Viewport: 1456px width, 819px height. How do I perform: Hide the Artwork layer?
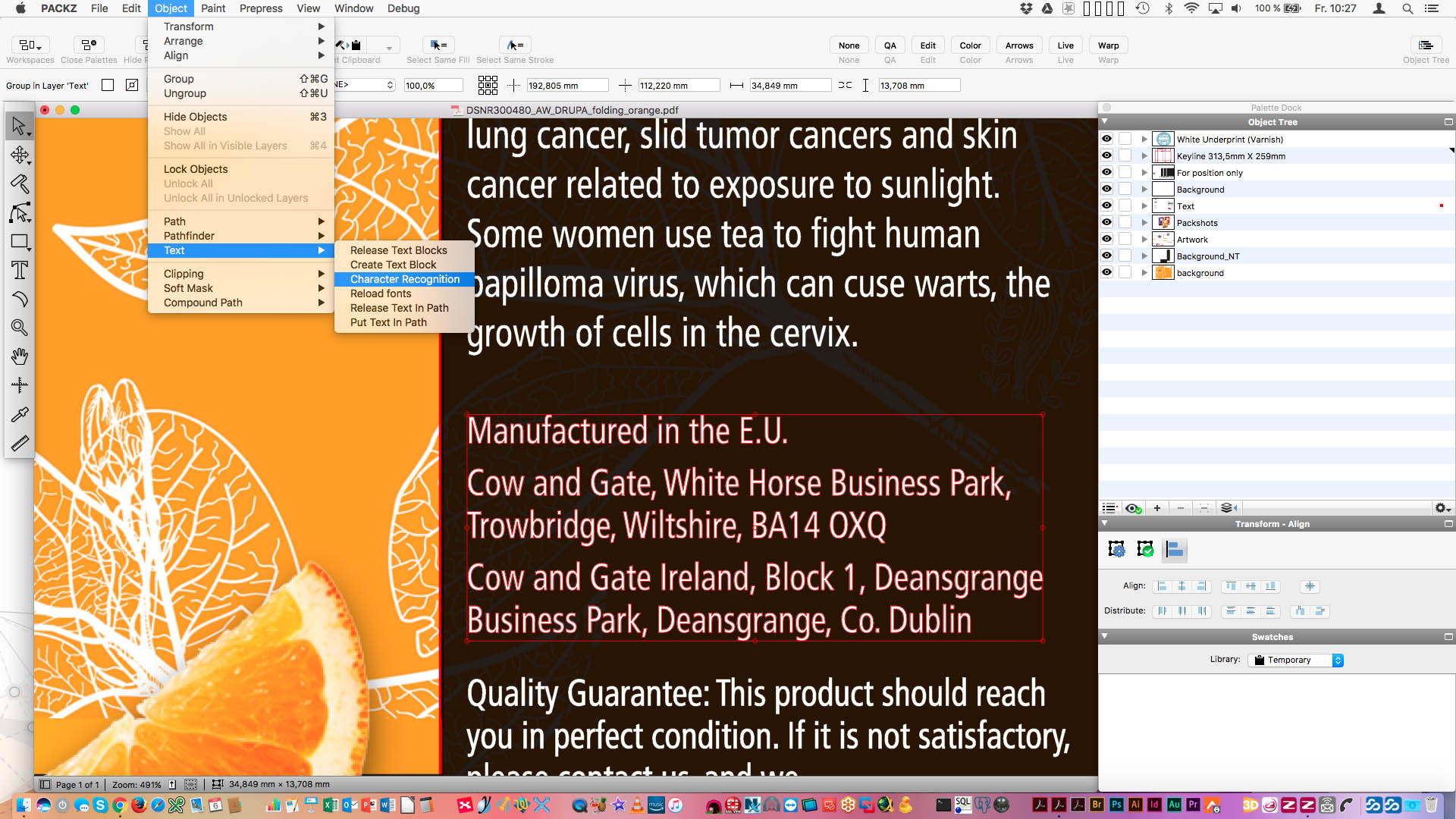click(x=1106, y=240)
